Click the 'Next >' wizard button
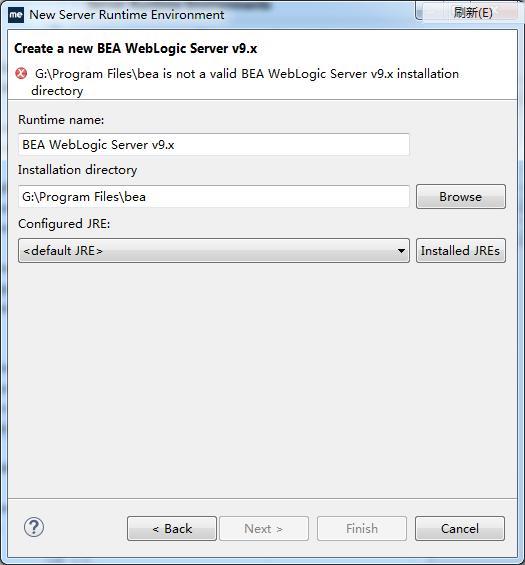The height and width of the screenshot is (565, 525). click(264, 529)
